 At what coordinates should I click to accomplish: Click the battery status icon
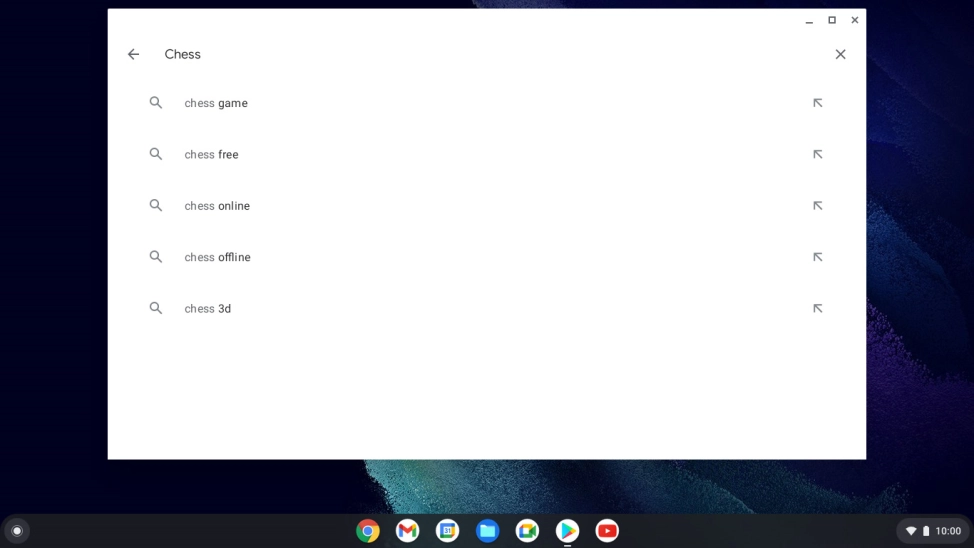[926, 531]
